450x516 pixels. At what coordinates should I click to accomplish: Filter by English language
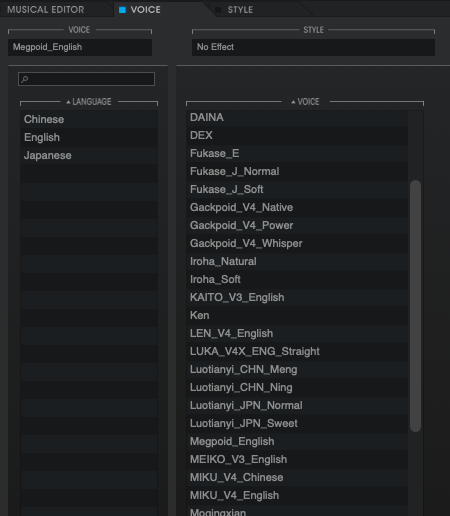pos(89,137)
